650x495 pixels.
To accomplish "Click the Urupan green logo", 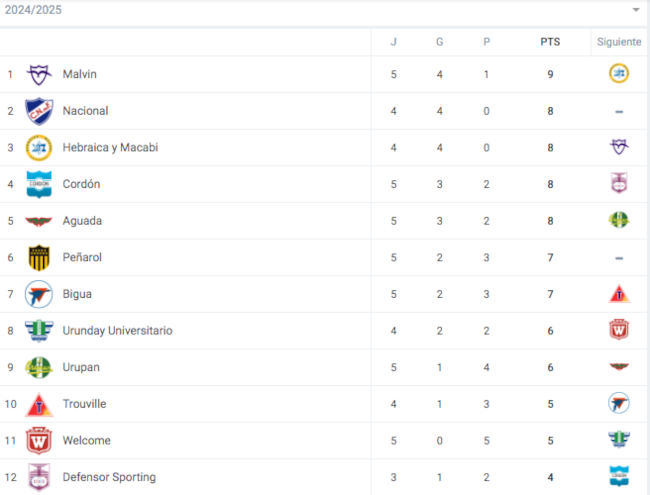I will 39,367.
